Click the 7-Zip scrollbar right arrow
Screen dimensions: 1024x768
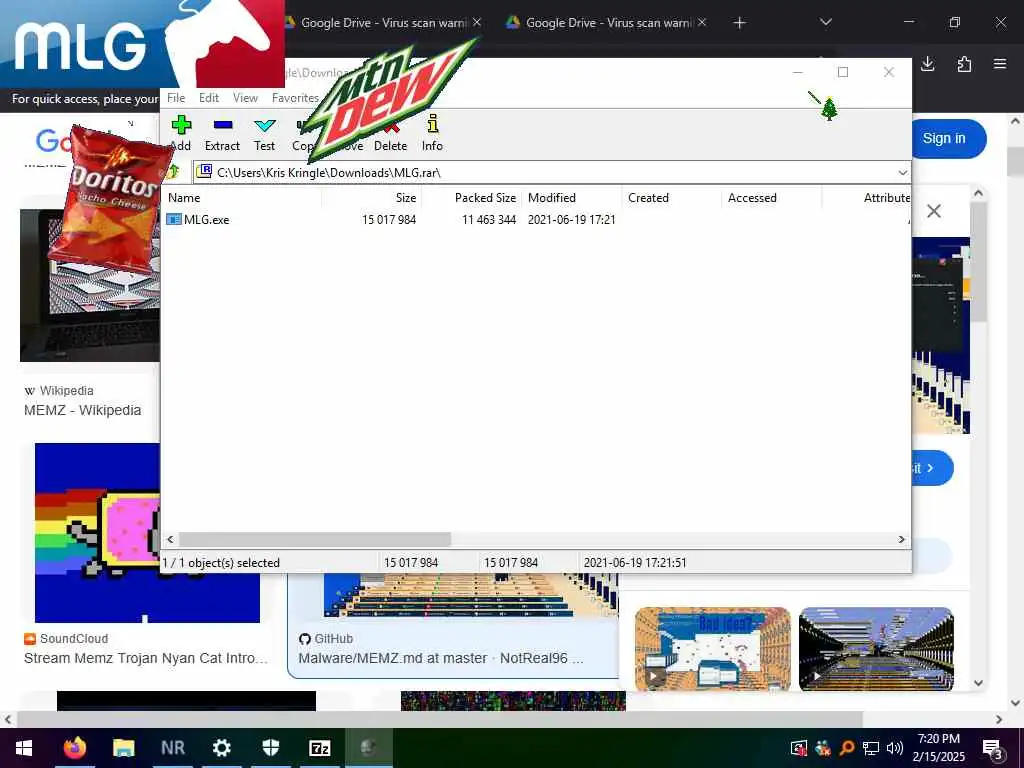(x=901, y=539)
